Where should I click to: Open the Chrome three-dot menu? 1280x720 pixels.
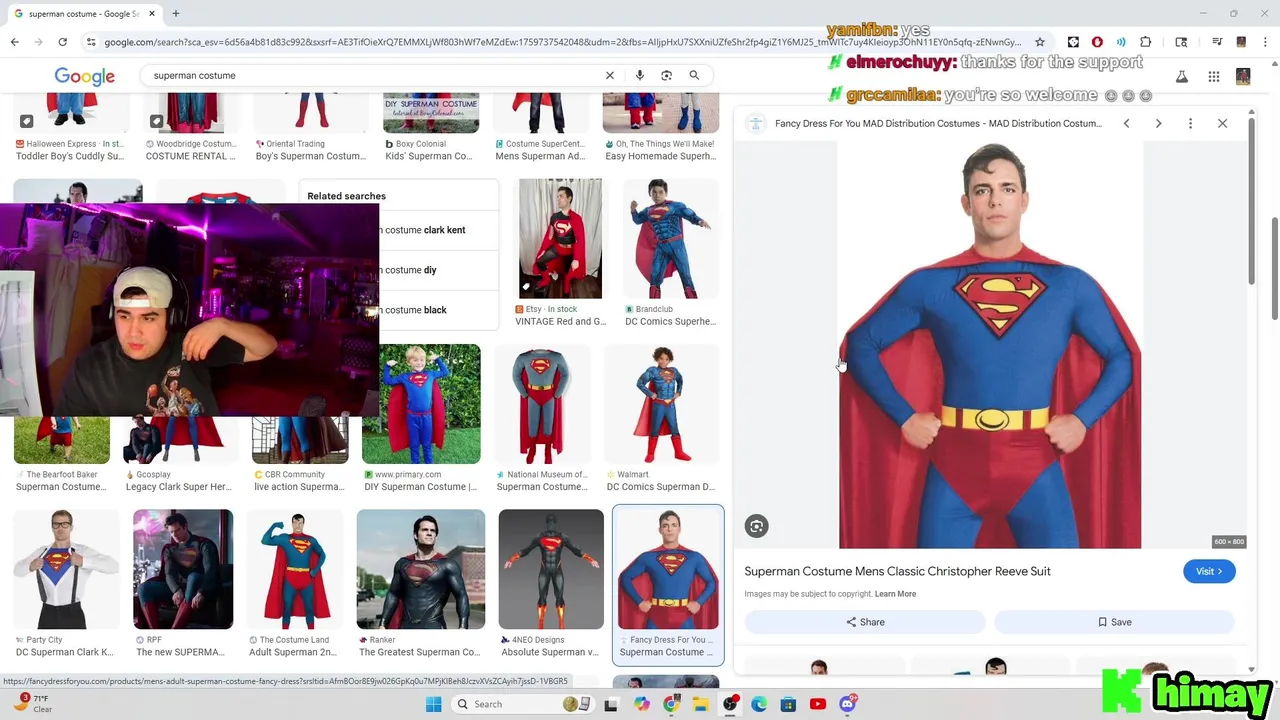click(x=1265, y=42)
